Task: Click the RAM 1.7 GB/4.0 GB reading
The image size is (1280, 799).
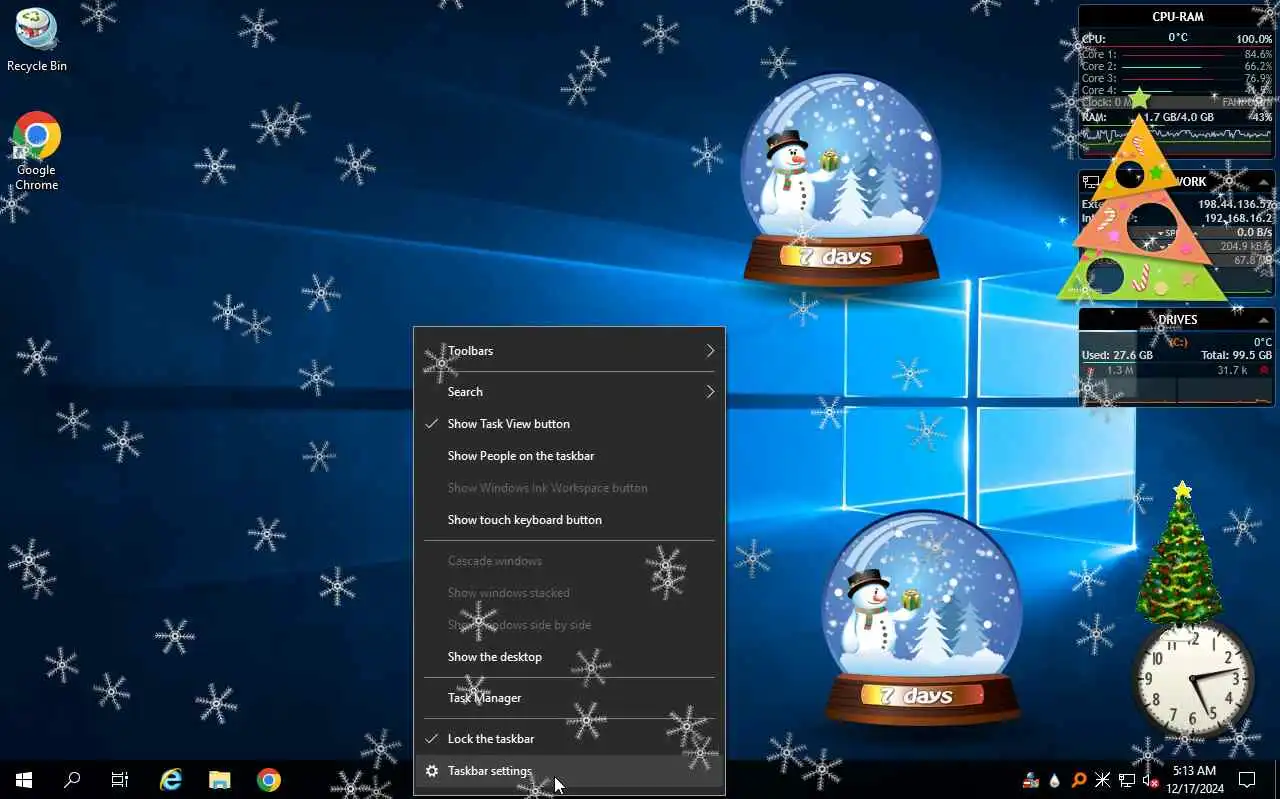Action: coord(1179,117)
